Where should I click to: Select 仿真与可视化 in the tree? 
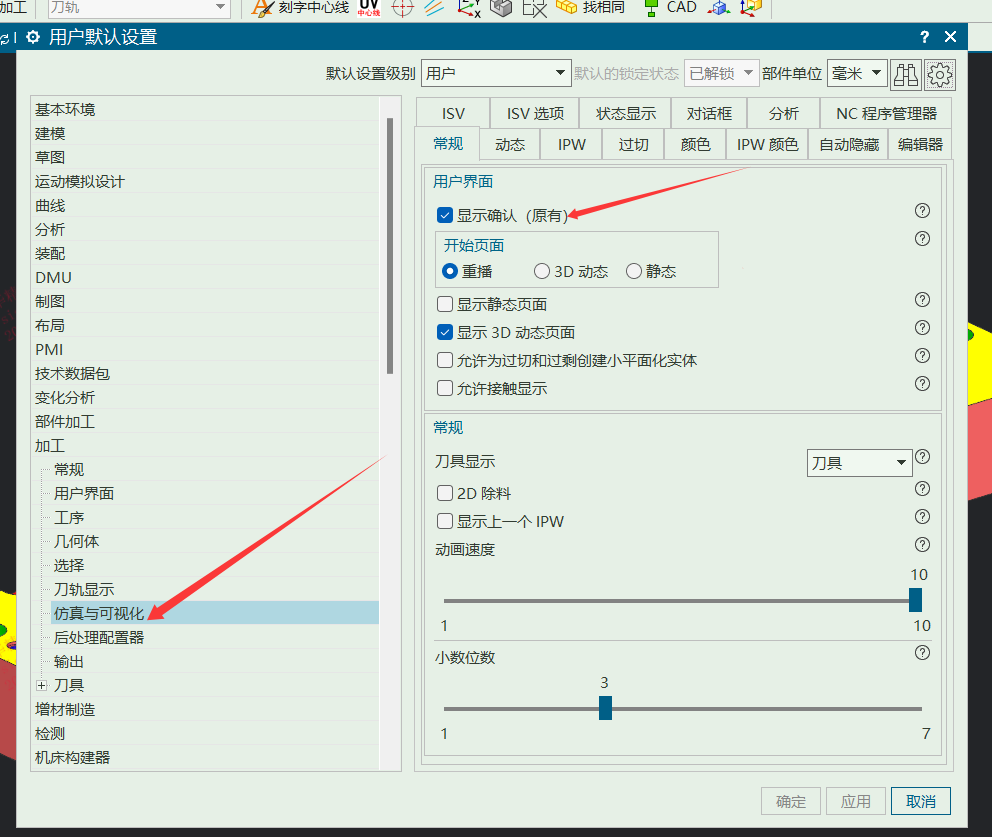[215, 613]
